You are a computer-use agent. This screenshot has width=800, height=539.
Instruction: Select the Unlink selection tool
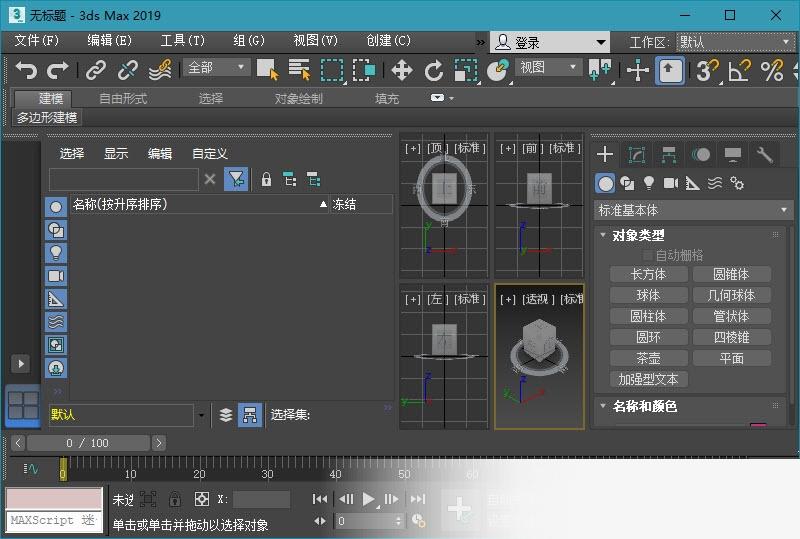(128, 70)
